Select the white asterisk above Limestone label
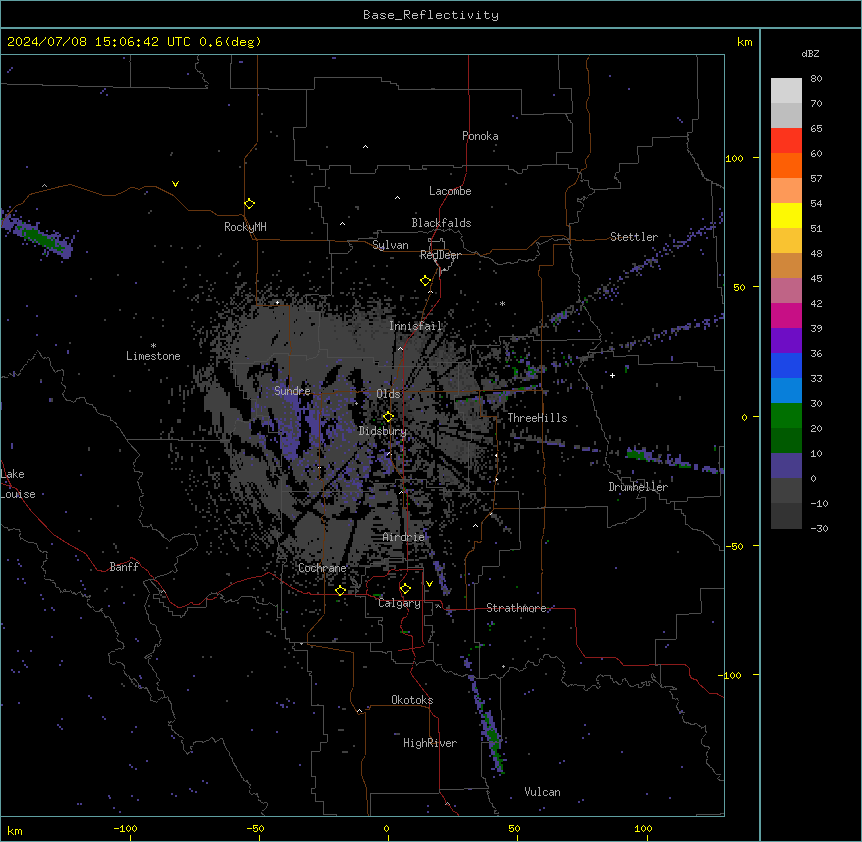The width and height of the screenshot is (862, 842). click(153, 346)
